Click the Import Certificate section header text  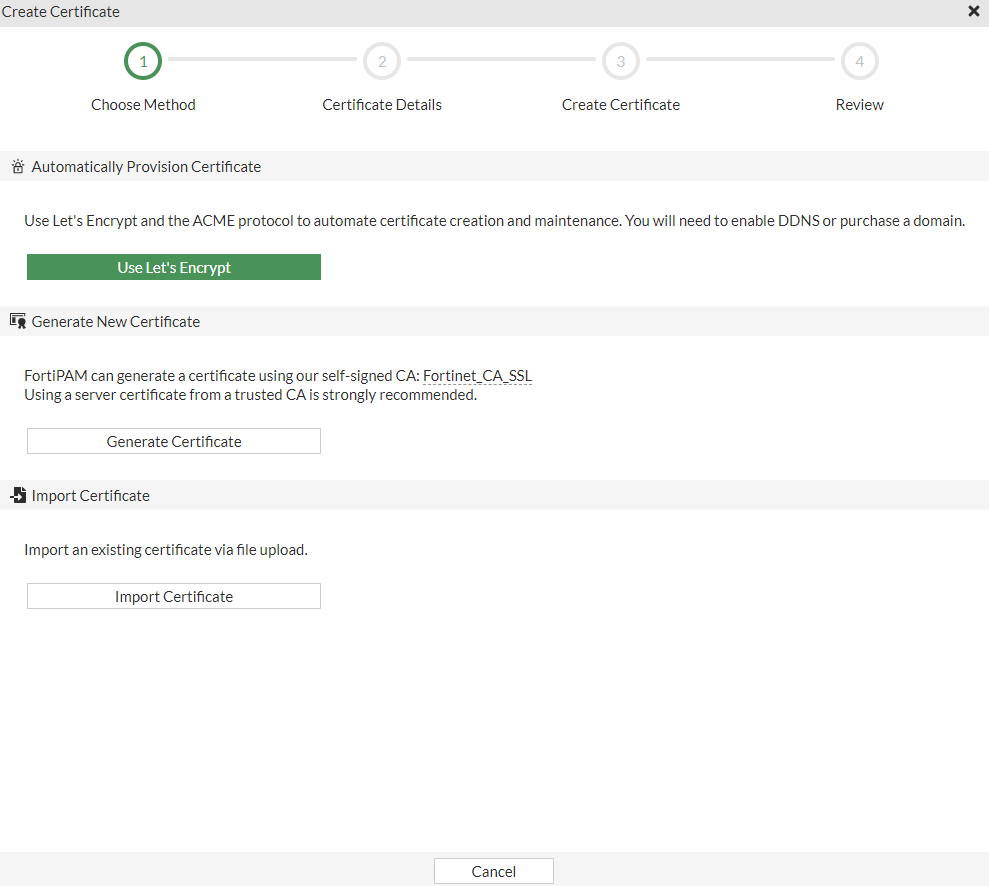click(x=91, y=496)
